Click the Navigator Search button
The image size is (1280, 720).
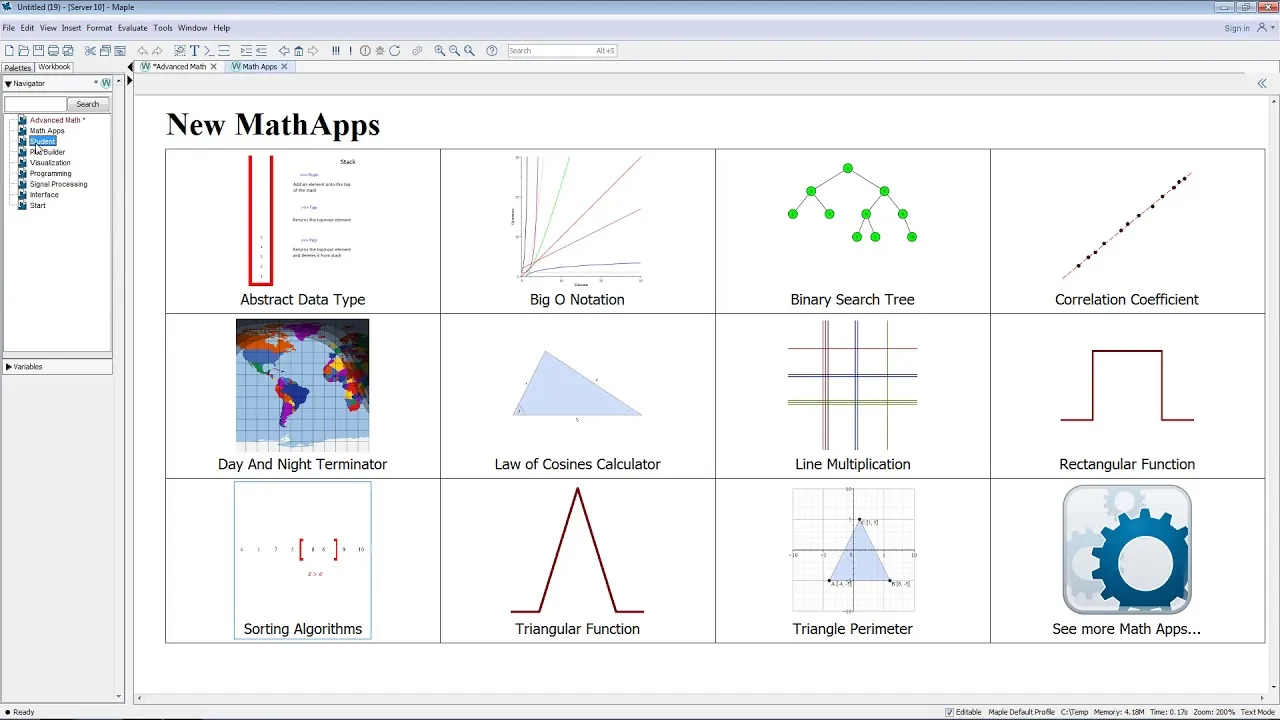pos(88,104)
